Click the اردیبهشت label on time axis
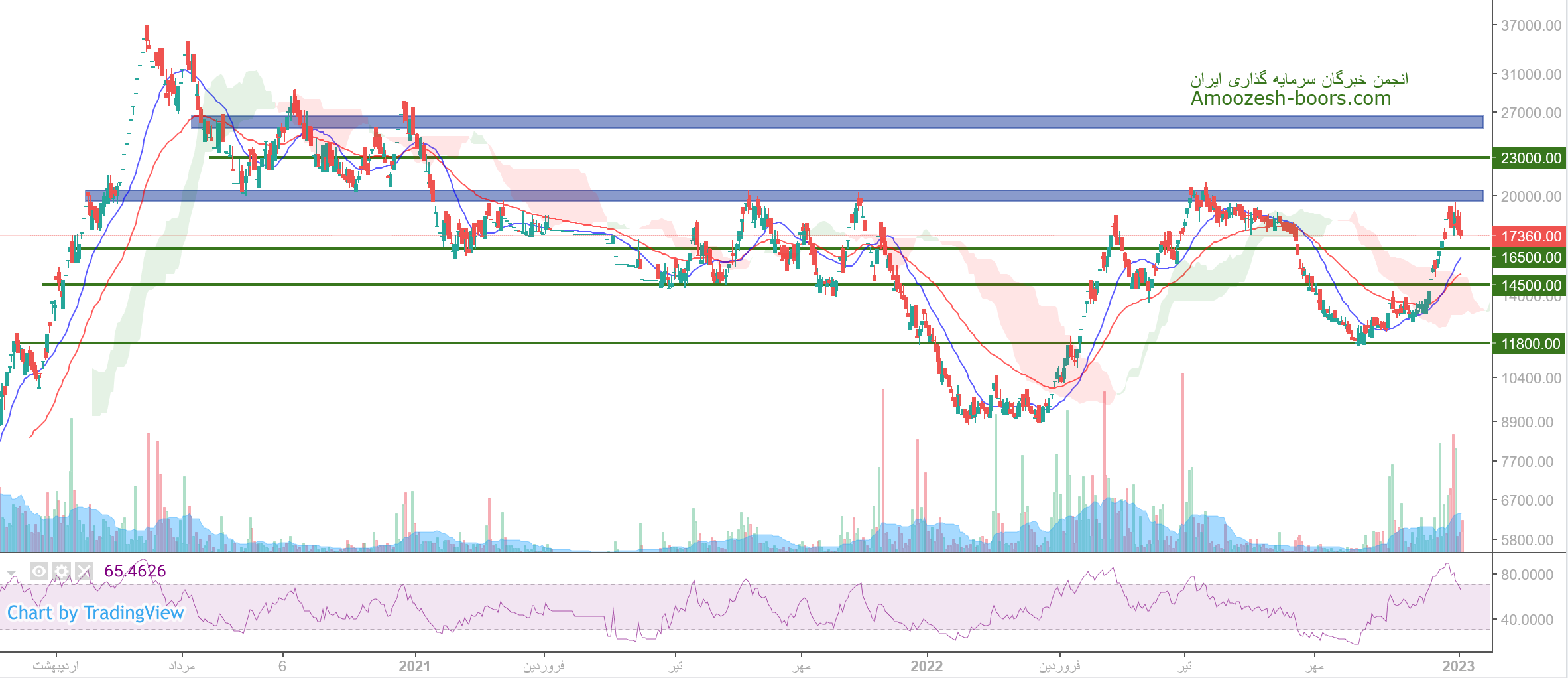Screen dimensions: 1568x678 tap(56, 666)
